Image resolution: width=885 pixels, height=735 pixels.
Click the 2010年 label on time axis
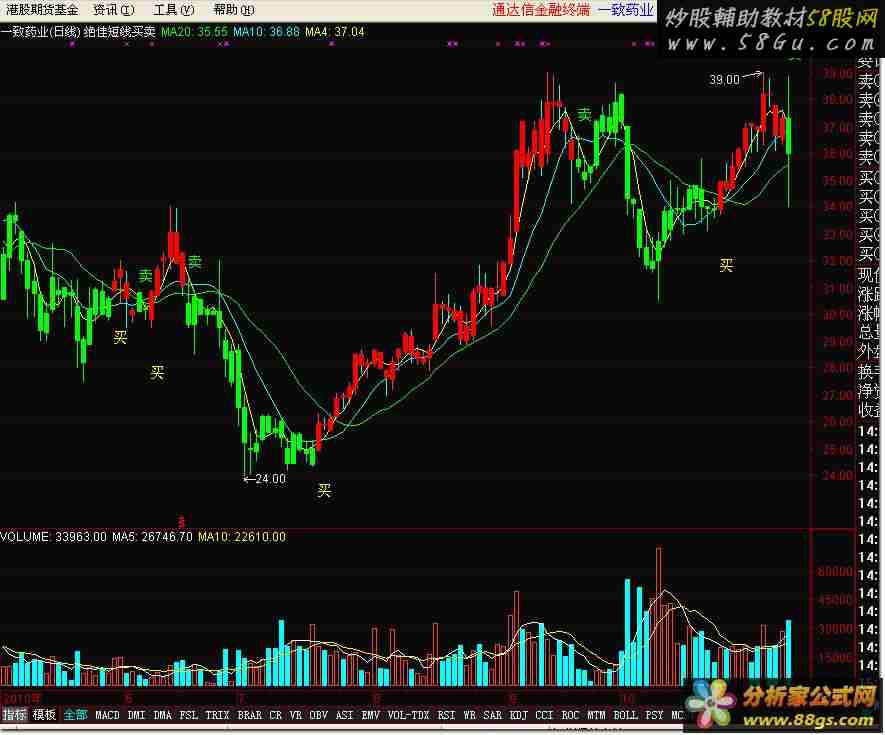coord(22,699)
